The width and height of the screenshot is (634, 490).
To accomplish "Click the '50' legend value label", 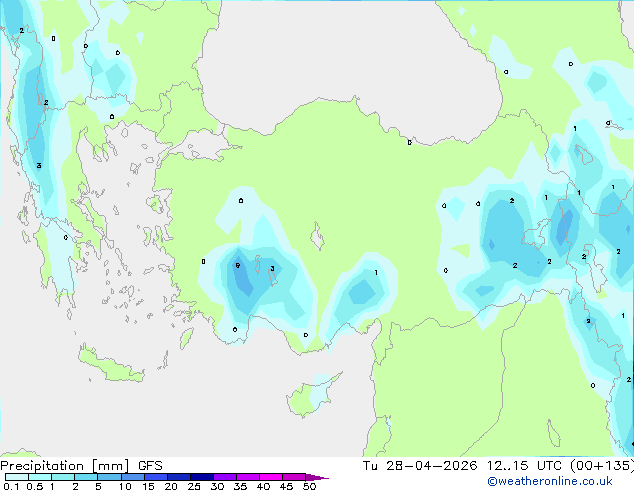I will (x=310, y=486).
